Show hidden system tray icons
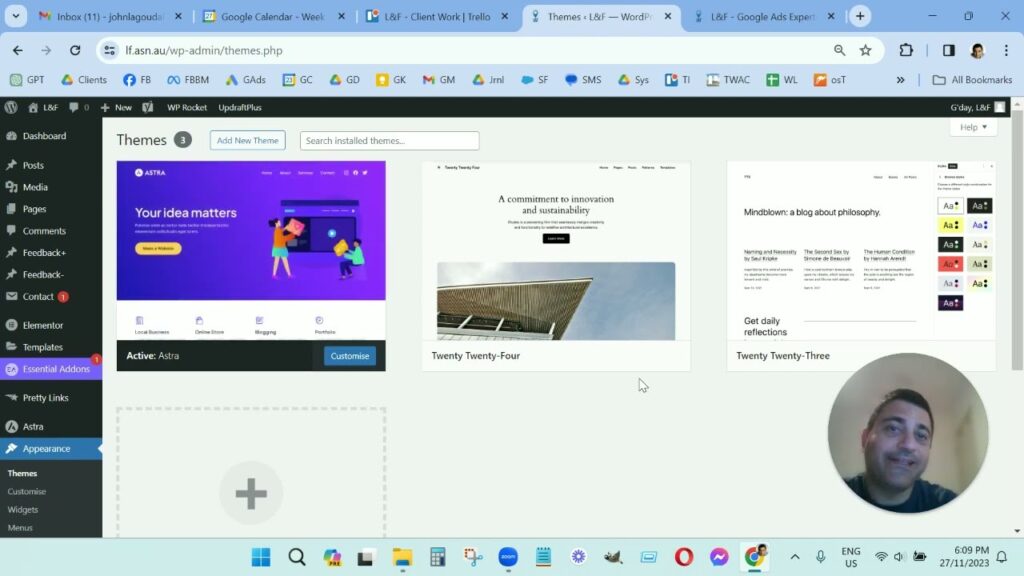Viewport: 1024px width, 576px height. (795, 557)
